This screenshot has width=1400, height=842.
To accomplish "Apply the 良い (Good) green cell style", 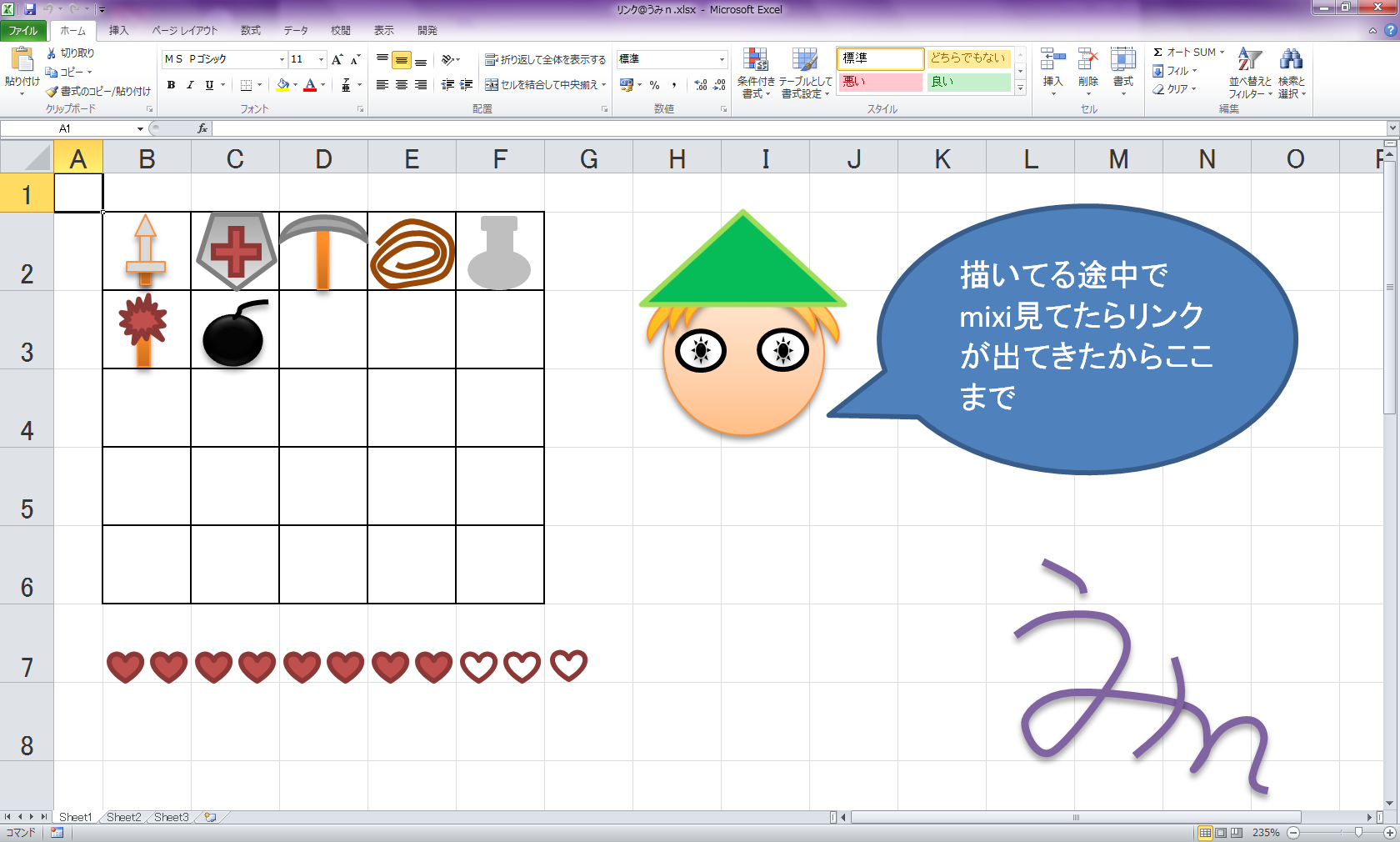I will point(969,82).
